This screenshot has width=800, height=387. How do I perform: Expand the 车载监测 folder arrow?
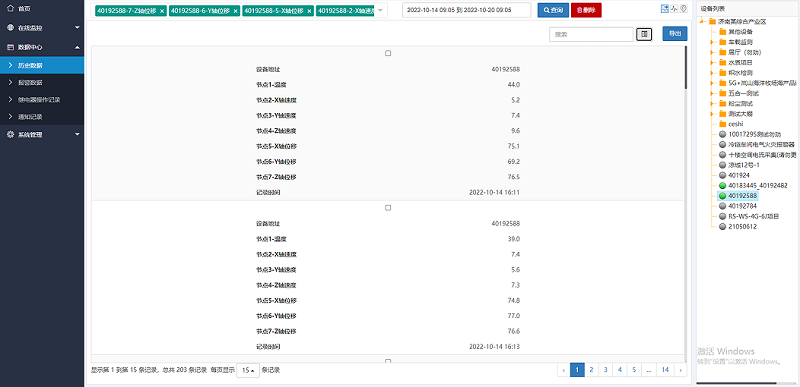pyautogui.click(x=712, y=42)
